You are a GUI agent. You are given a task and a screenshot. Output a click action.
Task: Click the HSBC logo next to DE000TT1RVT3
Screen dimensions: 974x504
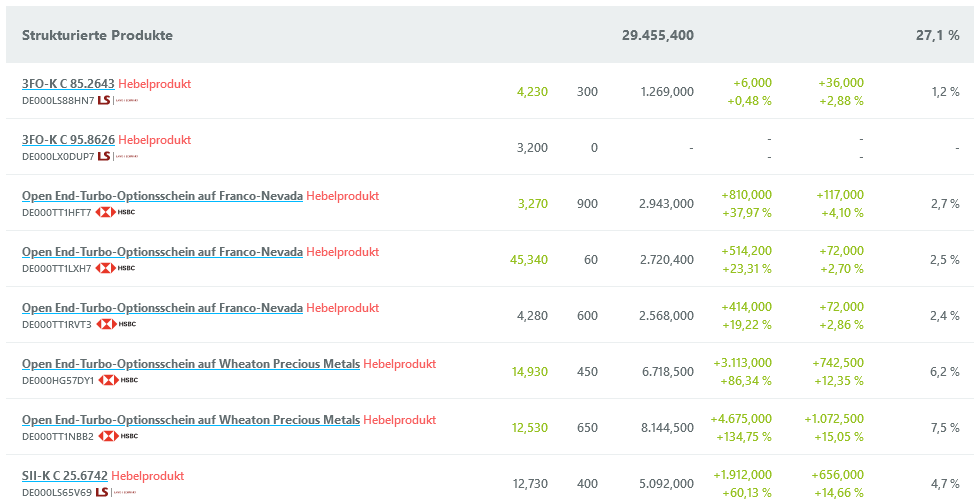click(x=114, y=324)
